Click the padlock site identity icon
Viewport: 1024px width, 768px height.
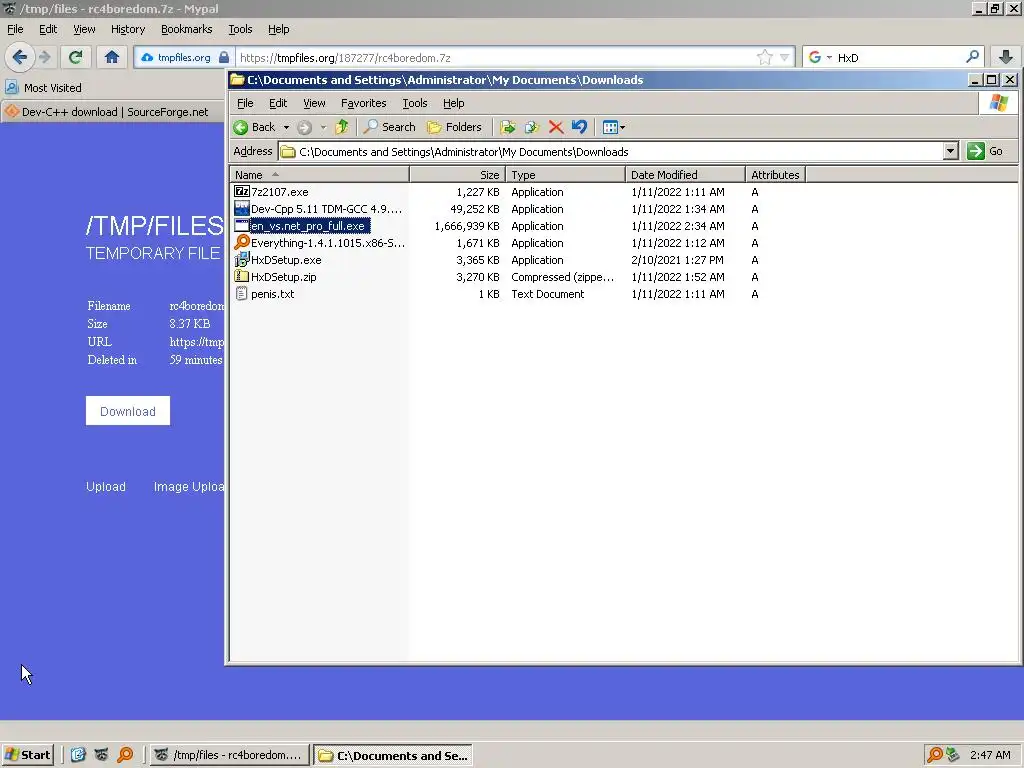[224, 57]
